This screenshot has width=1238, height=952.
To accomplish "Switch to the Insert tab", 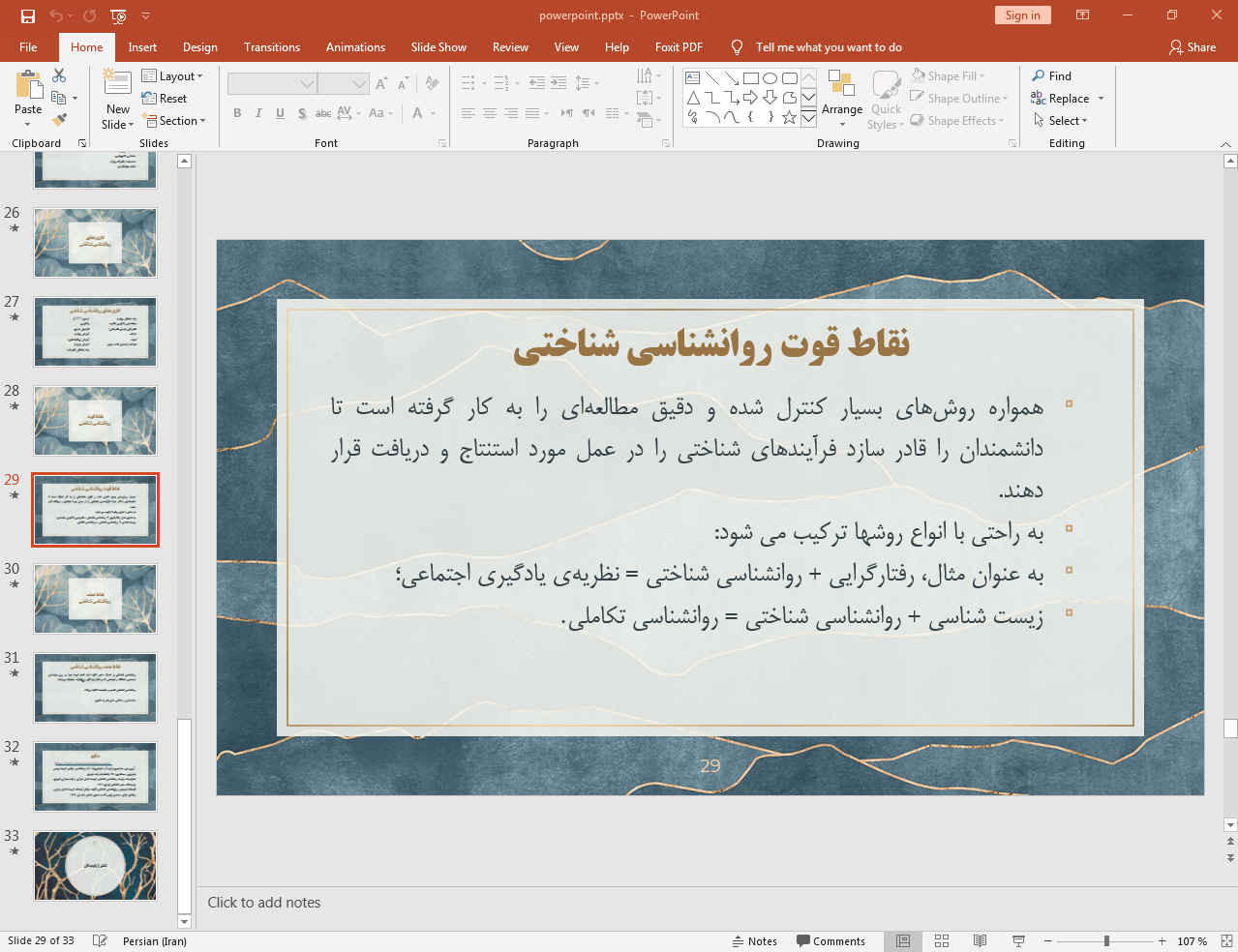I will (142, 46).
